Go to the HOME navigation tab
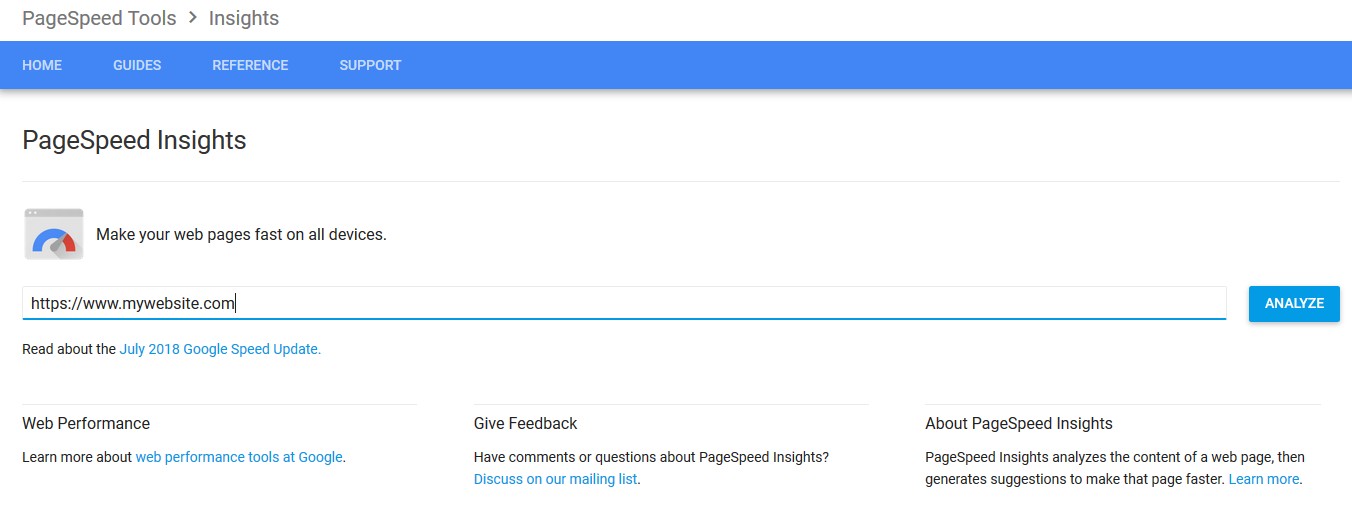The image size is (1352, 505). point(42,65)
